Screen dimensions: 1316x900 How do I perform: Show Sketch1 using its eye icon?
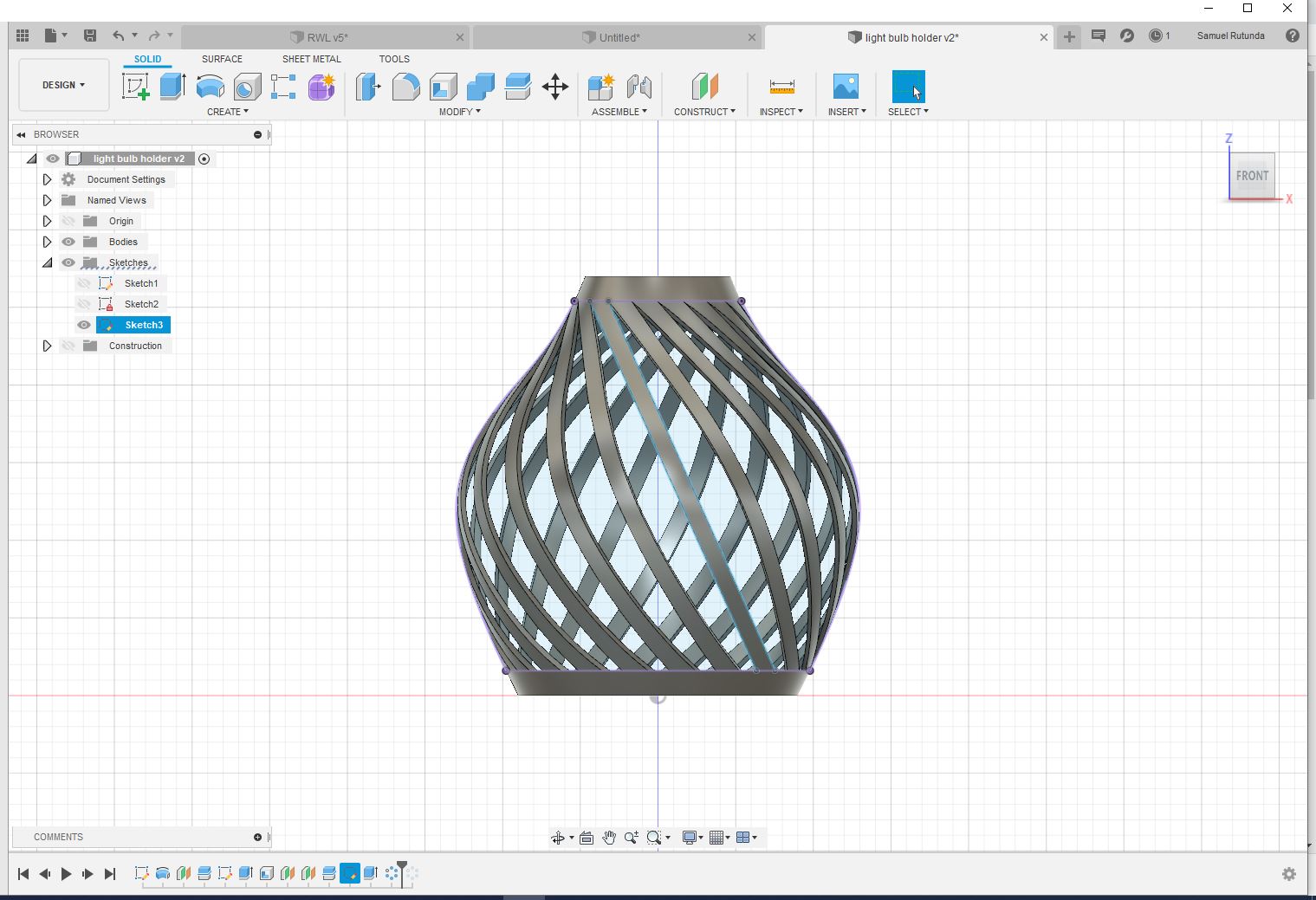coord(84,283)
